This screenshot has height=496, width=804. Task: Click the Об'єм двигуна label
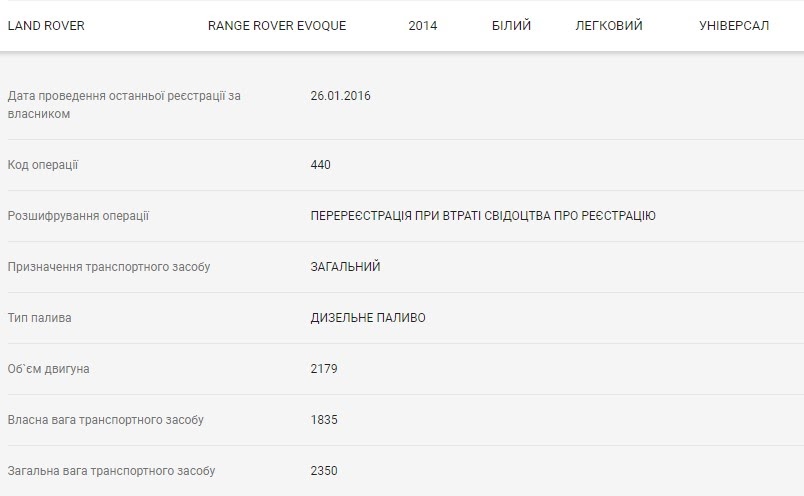49,369
